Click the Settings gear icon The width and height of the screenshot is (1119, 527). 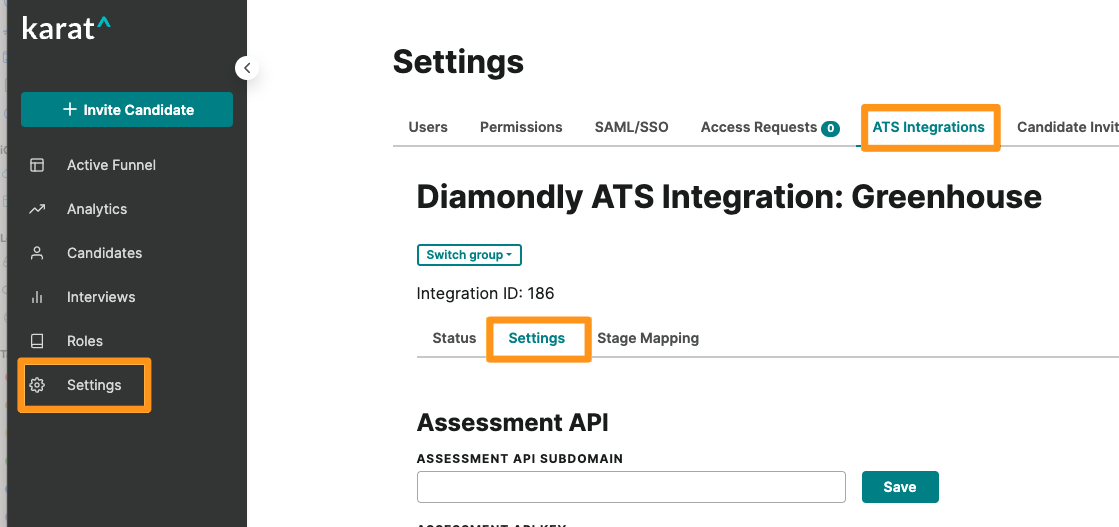tap(37, 385)
